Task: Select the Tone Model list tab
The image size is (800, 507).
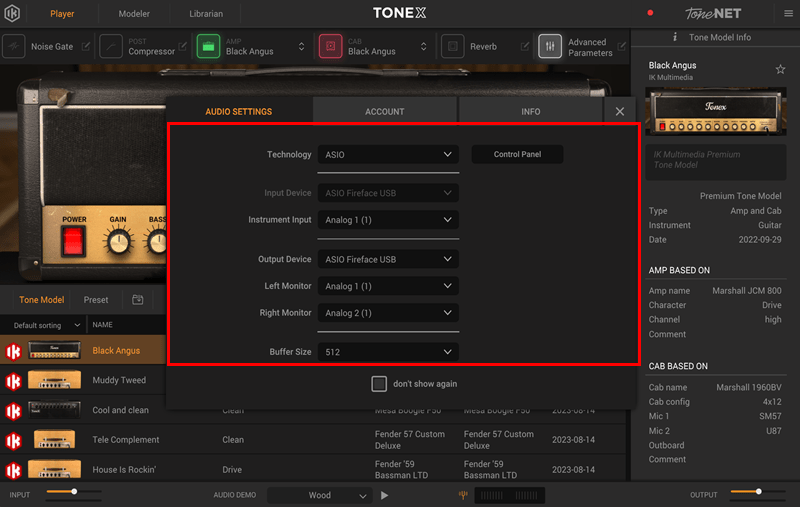Action: (x=42, y=300)
